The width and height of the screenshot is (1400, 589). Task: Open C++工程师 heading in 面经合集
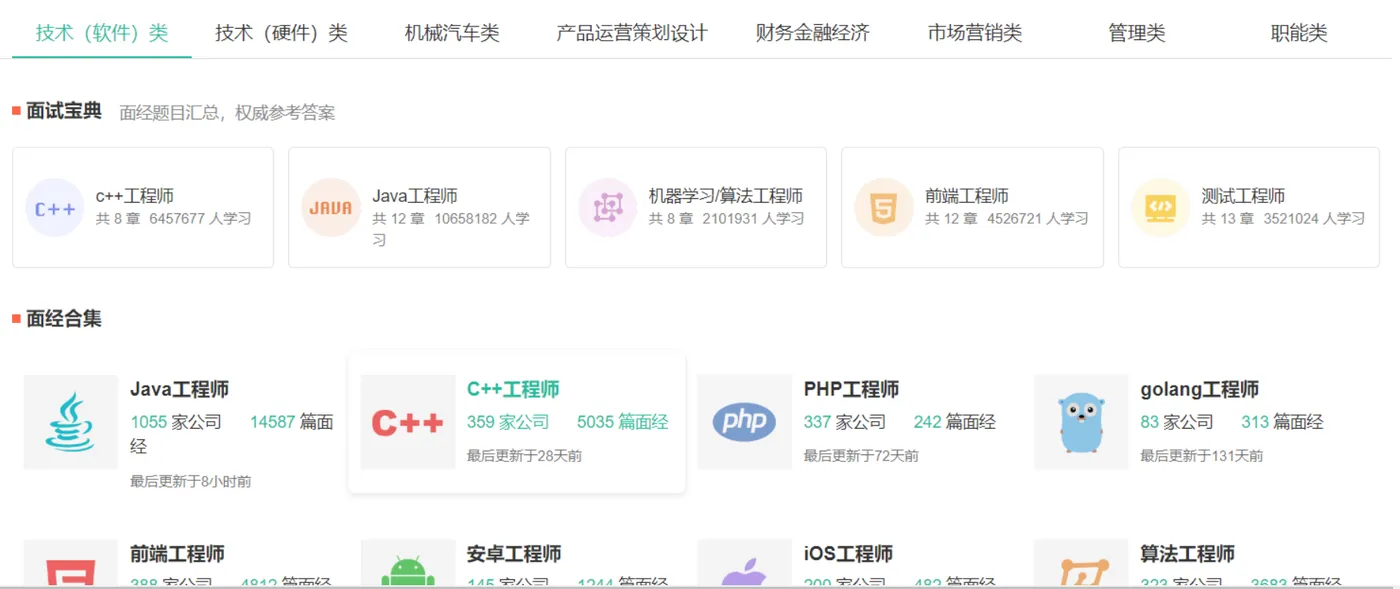click(513, 389)
